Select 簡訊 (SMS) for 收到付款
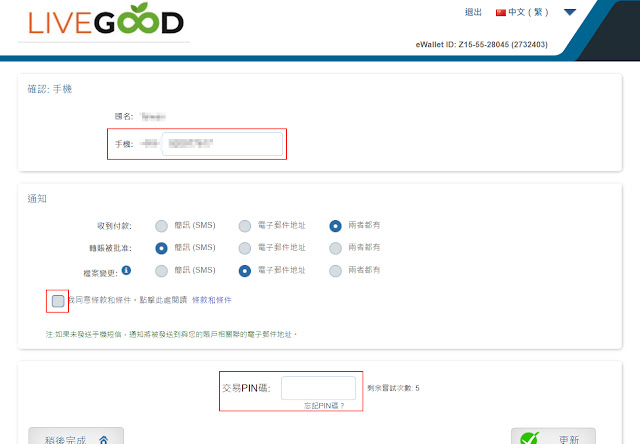The width and height of the screenshot is (640, 444). (161, 225)
